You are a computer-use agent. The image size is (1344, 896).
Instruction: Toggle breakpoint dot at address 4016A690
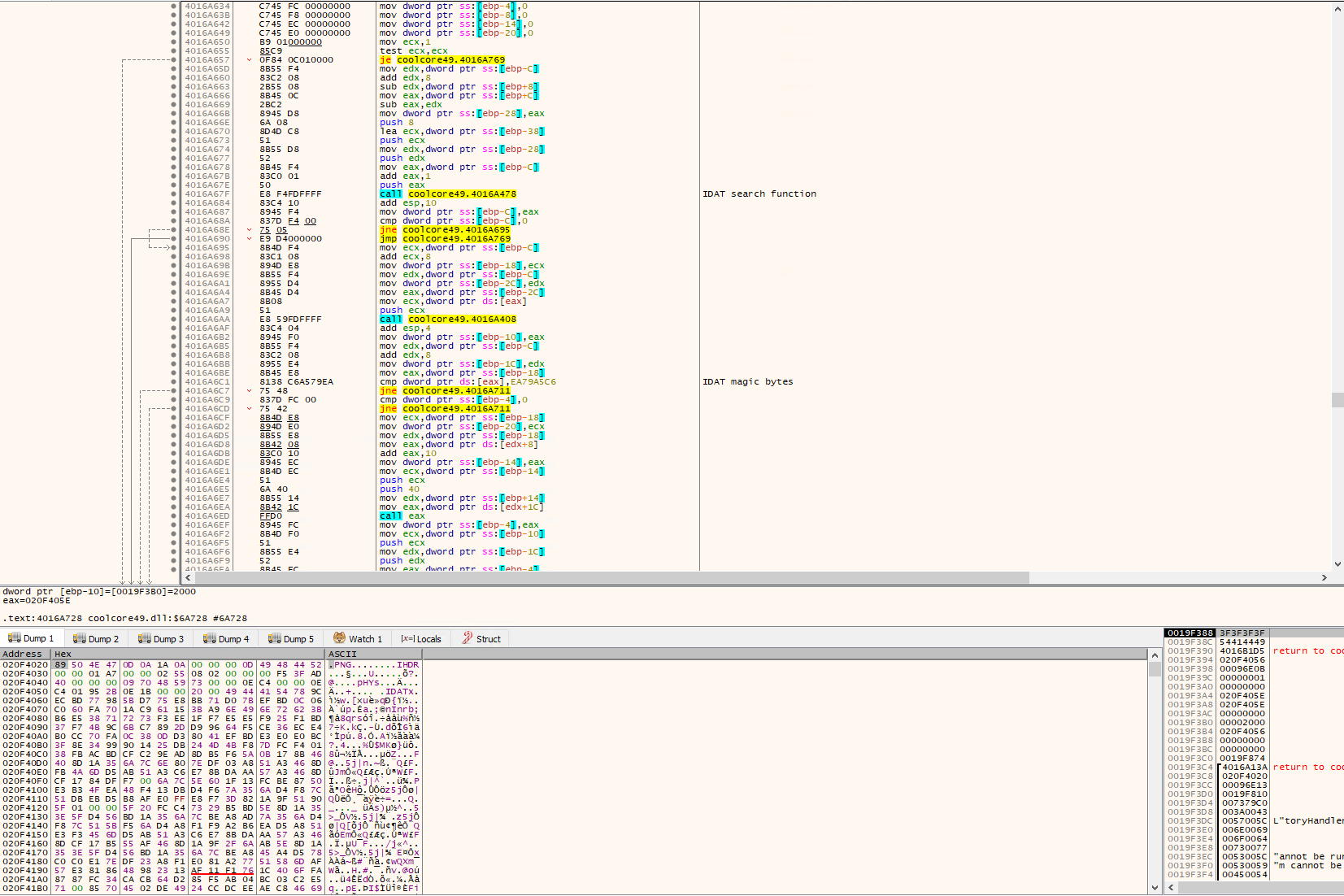(x=173, y=238)
